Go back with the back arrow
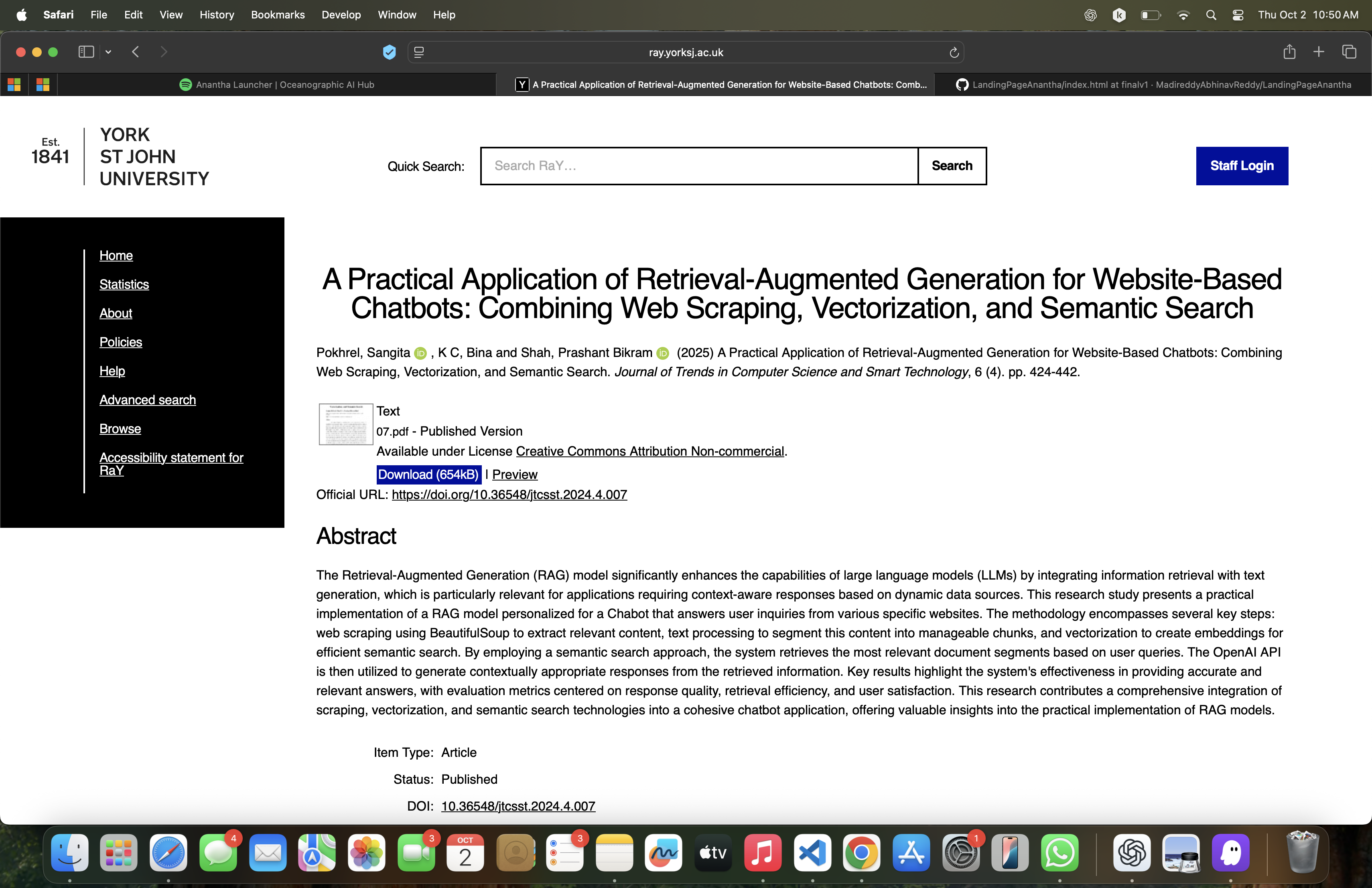 pyautogui.click(x=136, y=52)
